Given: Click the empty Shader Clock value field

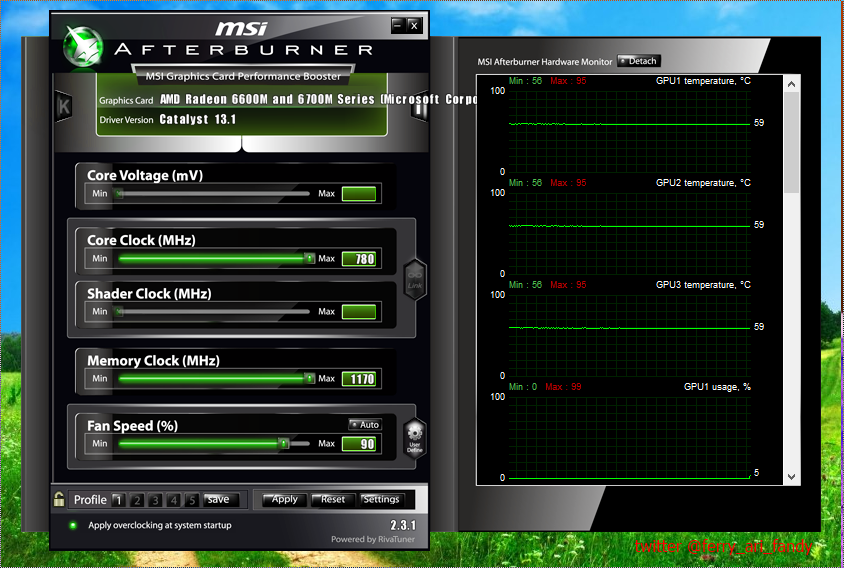Looking at the screenshot, I should 359,312.
